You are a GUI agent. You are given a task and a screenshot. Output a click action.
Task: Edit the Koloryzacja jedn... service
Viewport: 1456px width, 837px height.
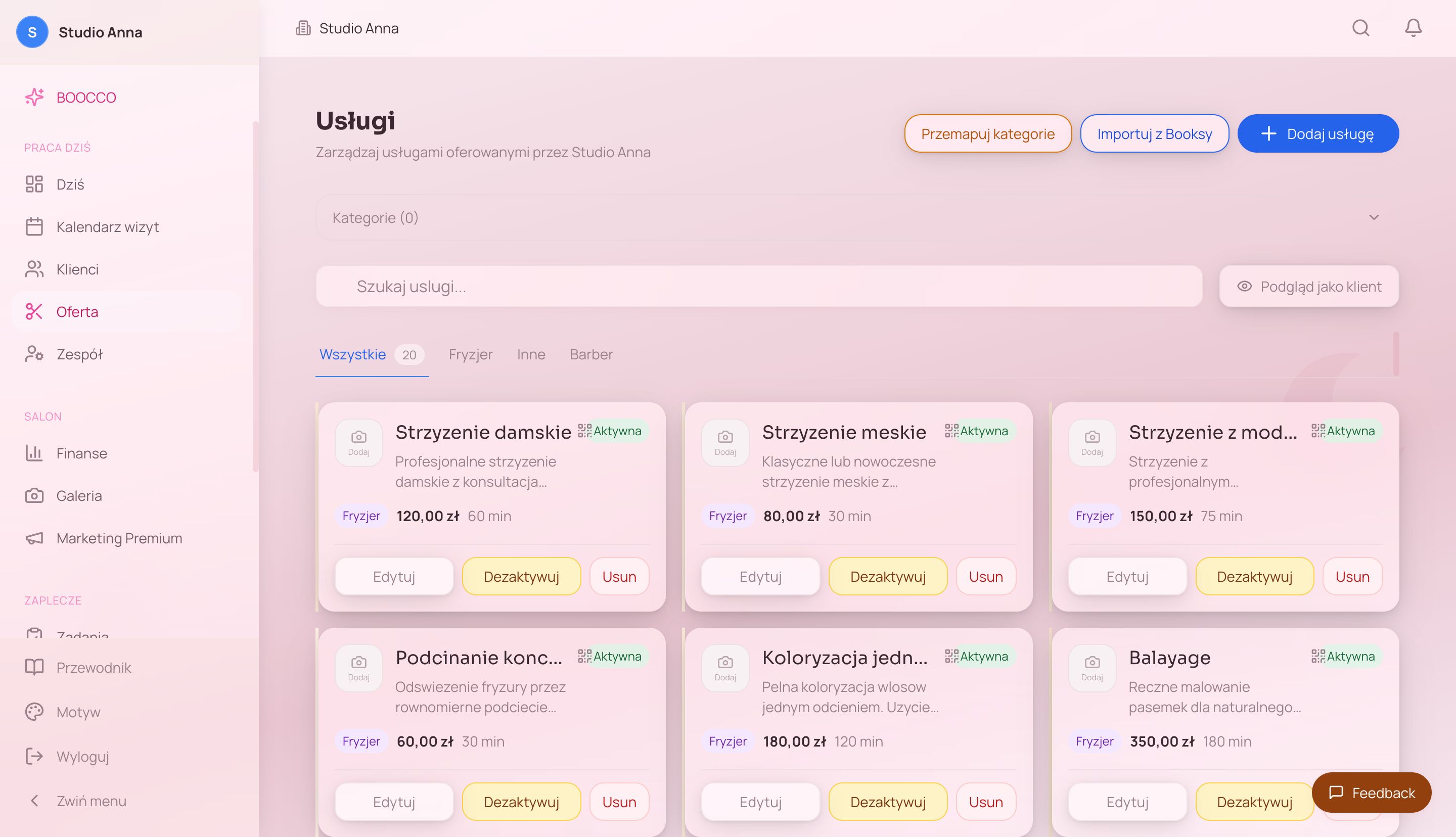tap(760, 801)
